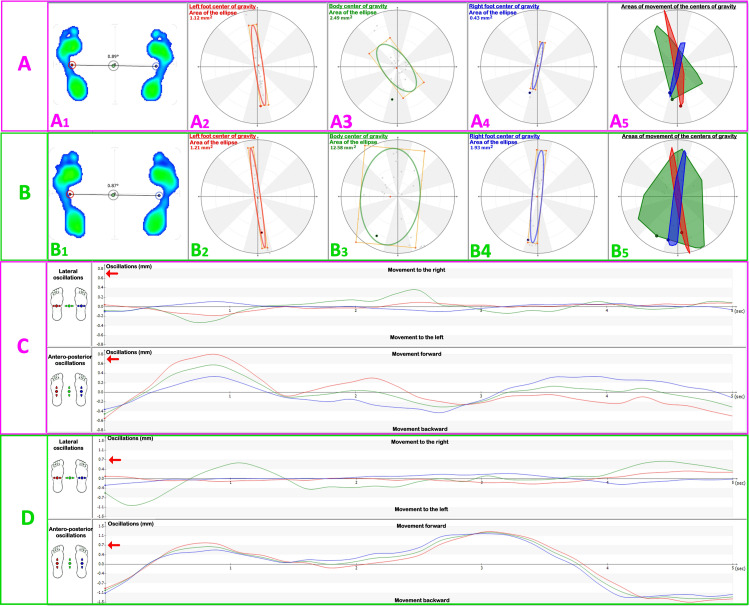750x606 pixels.
Task: Click the 1.21 mm² left-foot ellipse area value
Action: pyautogui.click(x=201, y=148)
